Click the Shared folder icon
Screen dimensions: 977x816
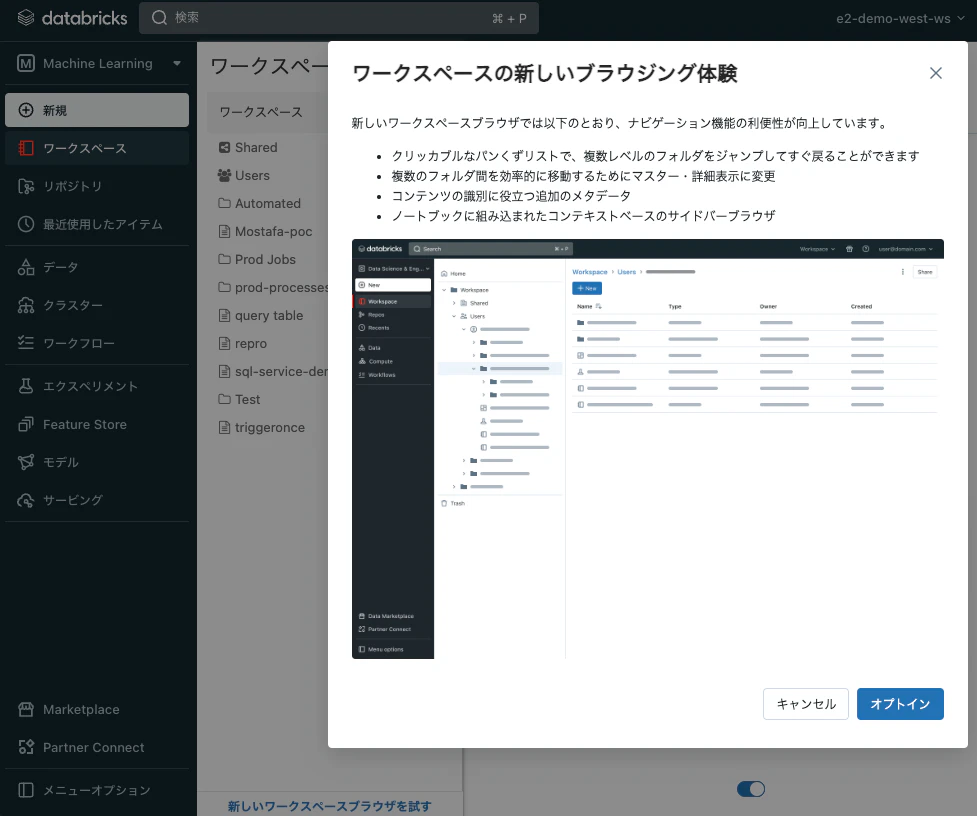pyautogui.click(x=224, y=148)
